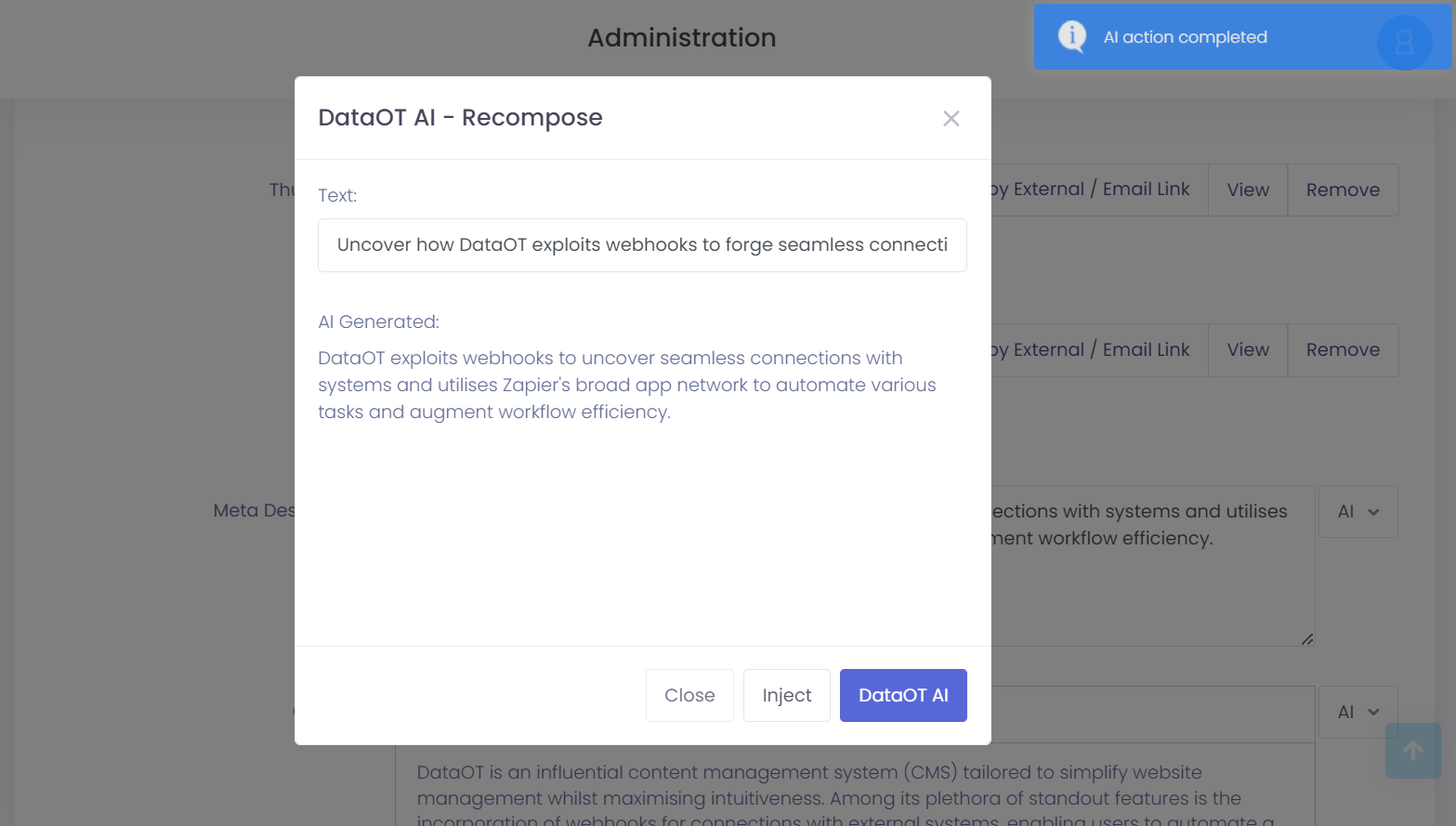Dismiss the 'AI action completed' notification

click(x=1208, y=37)
